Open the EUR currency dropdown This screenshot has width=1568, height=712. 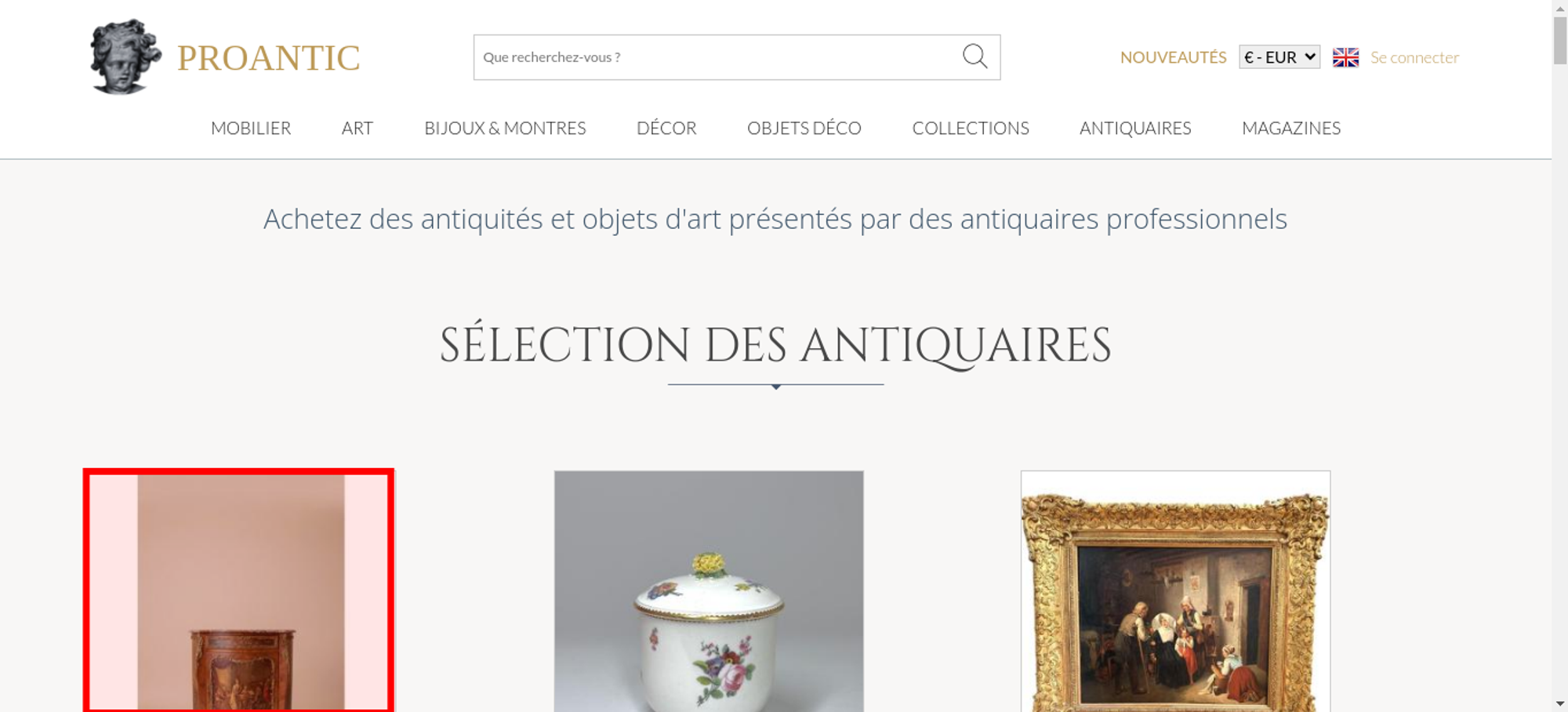pyautogui.click(x=1279, y=57)
